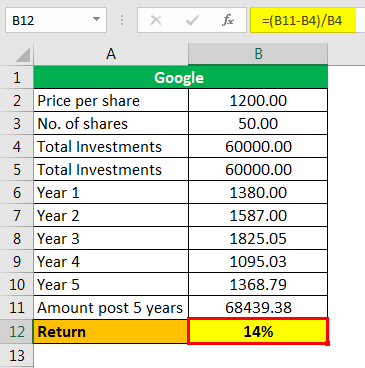The width and height of the screenshot is (365, 368).
Task: Click the Select All corner triangle
Action: (23, 55)
